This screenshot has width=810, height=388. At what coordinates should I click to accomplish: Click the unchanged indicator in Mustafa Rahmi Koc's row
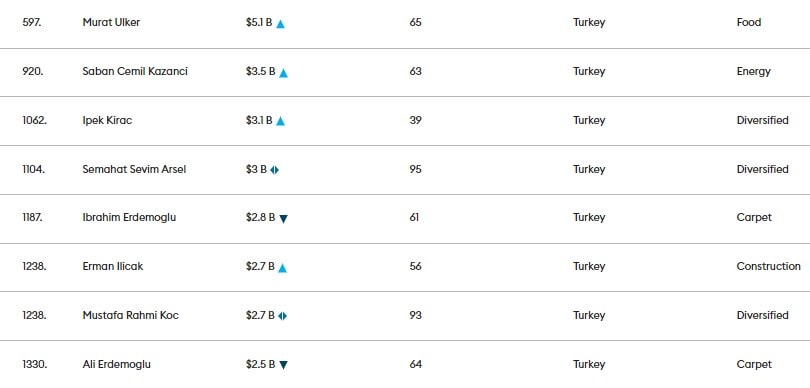[x=282, y=316]
